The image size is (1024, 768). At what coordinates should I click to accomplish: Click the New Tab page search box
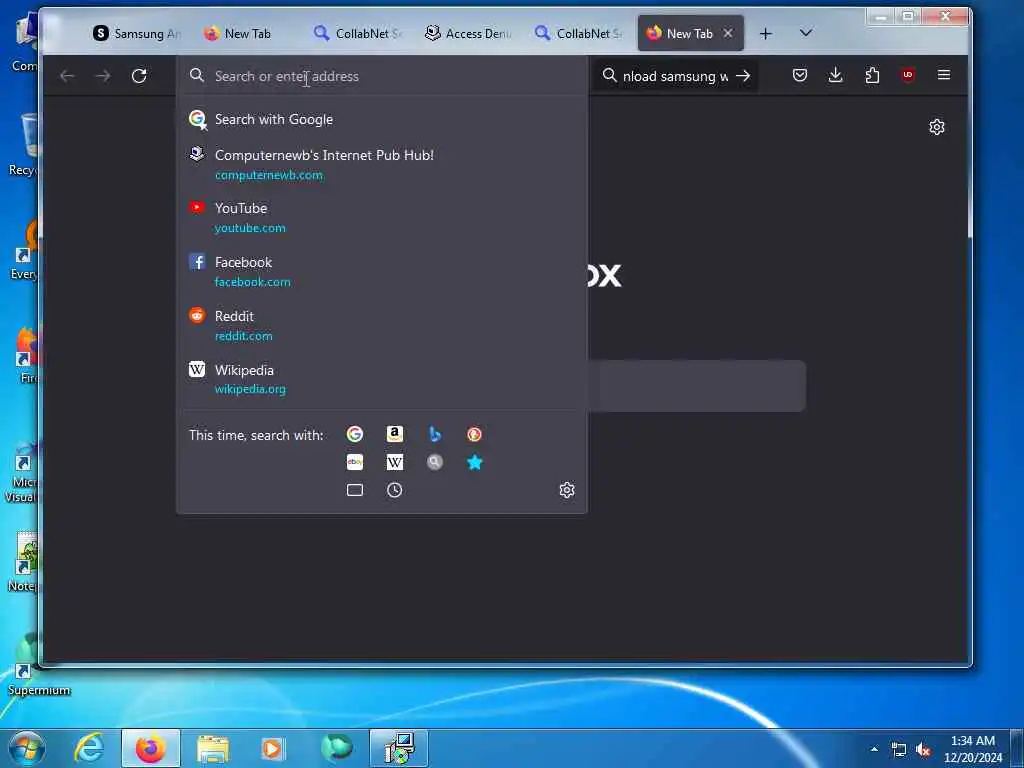pyautogui.click(x=697, y=386)
